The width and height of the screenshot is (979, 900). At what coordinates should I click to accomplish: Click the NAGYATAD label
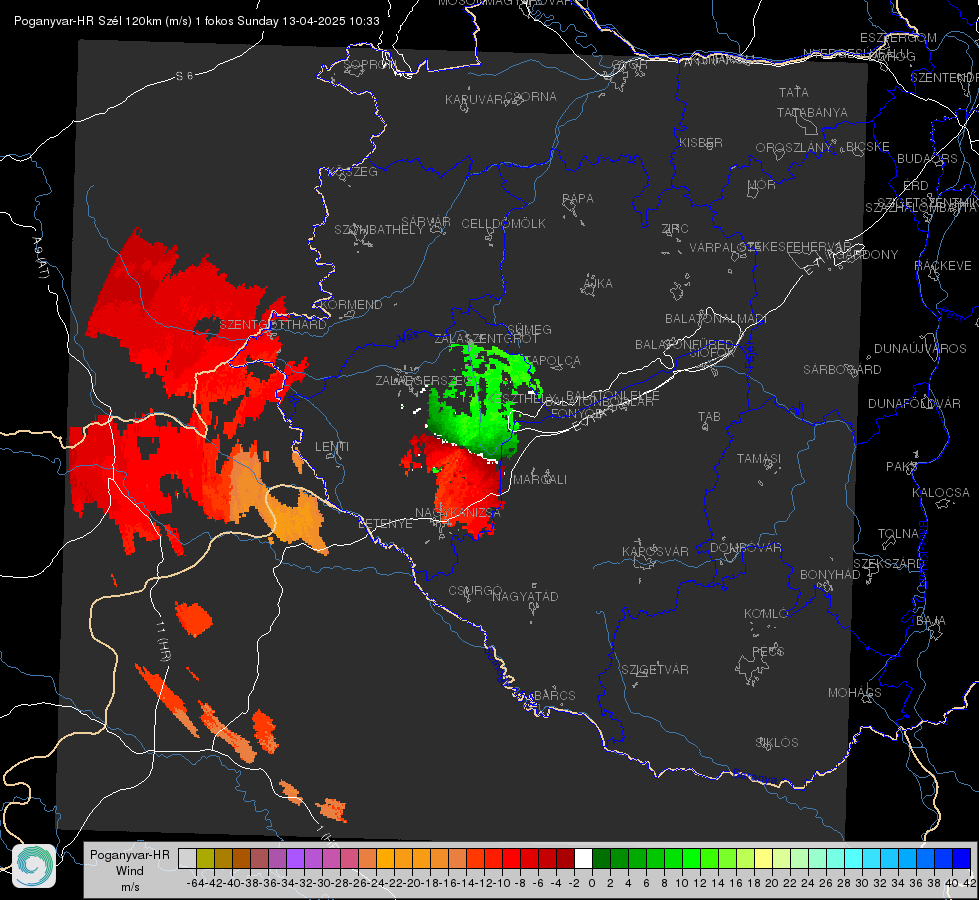[x=525, y=596]
